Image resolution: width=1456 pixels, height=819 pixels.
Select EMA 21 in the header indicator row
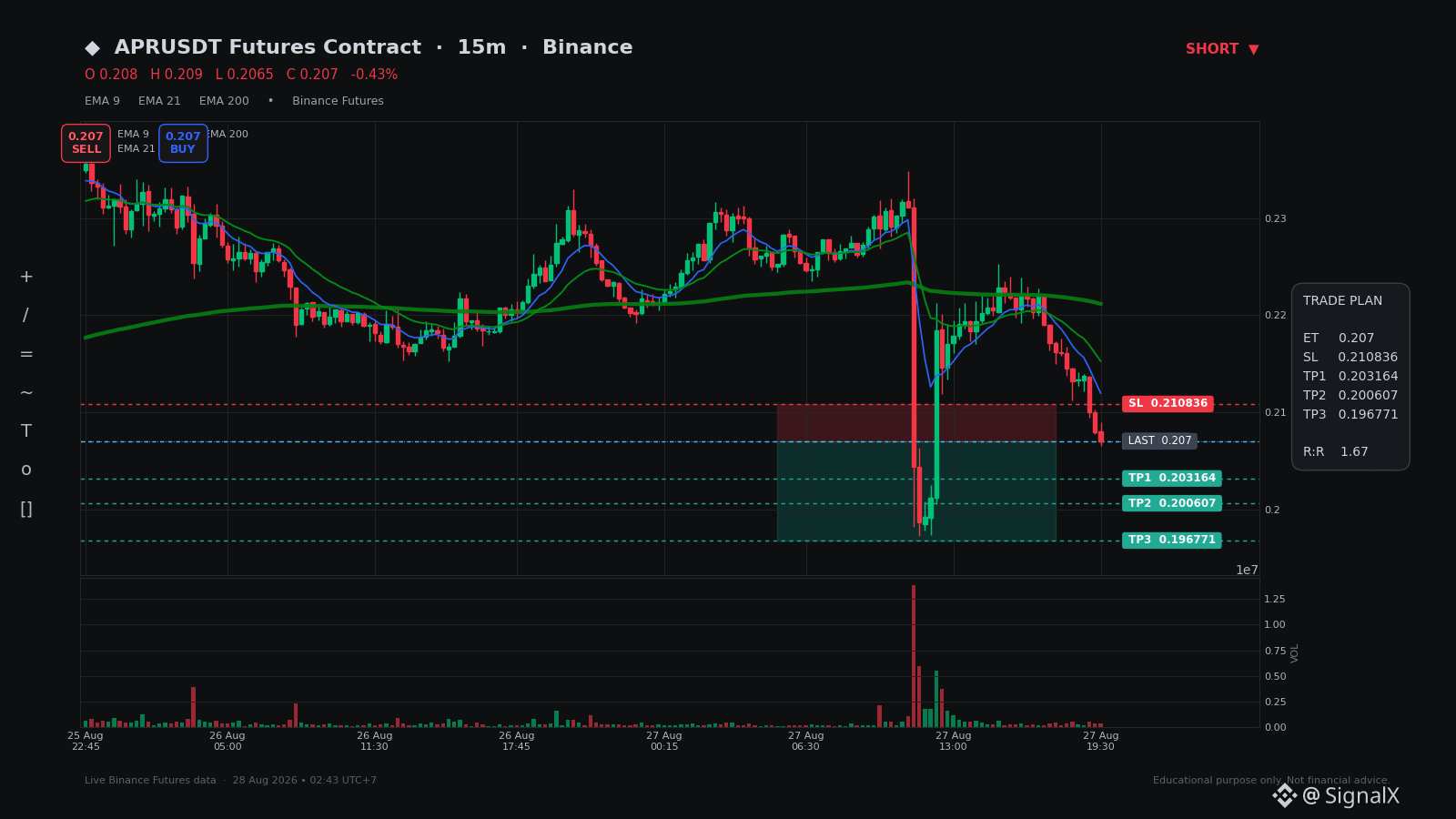click(x=159, y=101)
